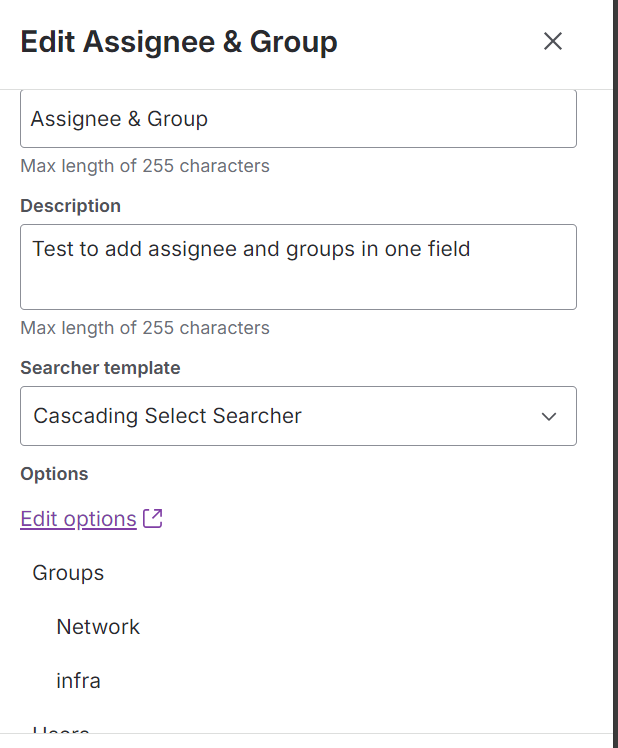Click the chevron arrow in Searcher template box
618x748 pixels.
pyautogui.click(x=548, y=416)
